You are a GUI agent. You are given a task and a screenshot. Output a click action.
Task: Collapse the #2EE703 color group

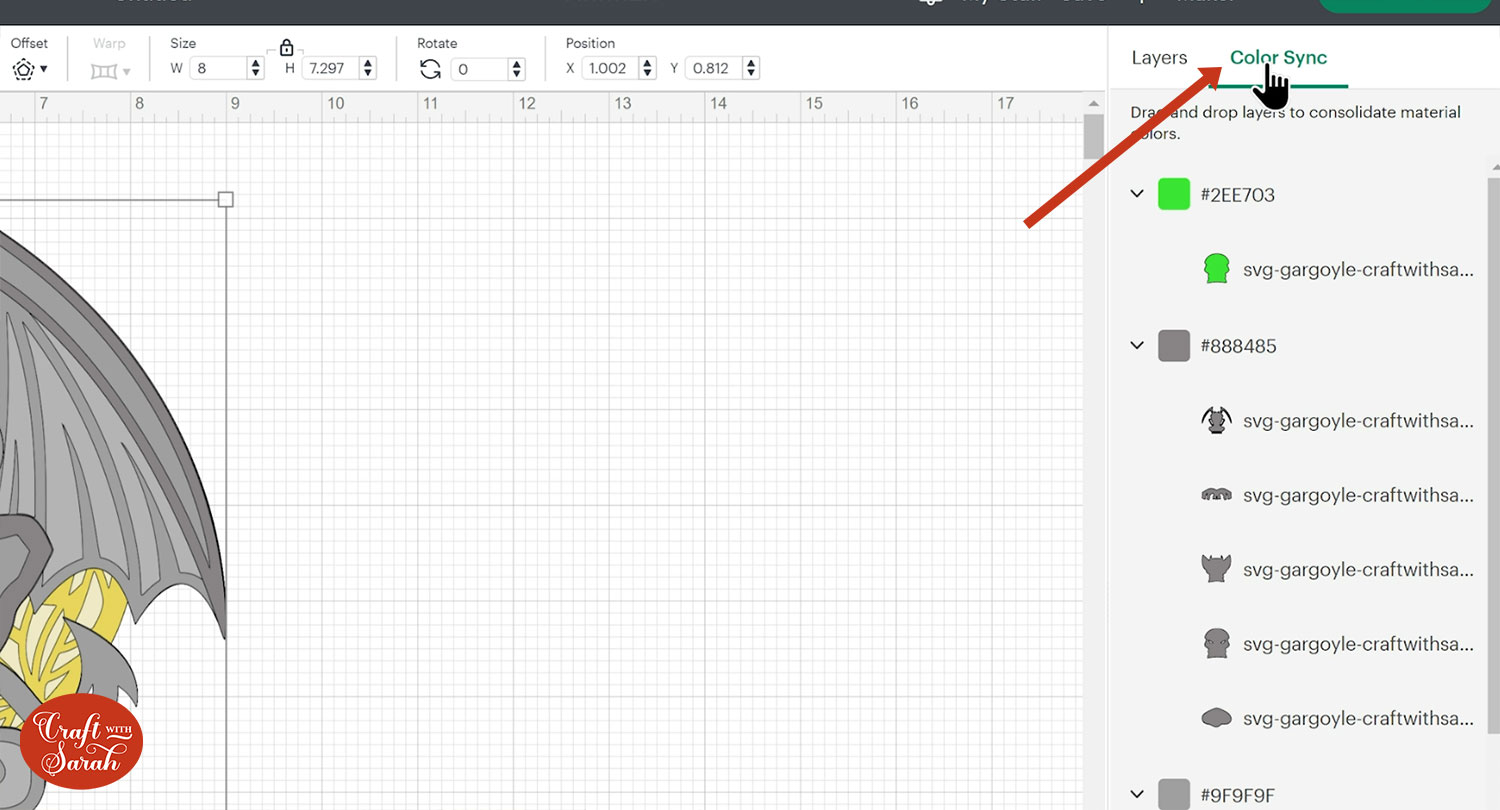coord(1137,194)
